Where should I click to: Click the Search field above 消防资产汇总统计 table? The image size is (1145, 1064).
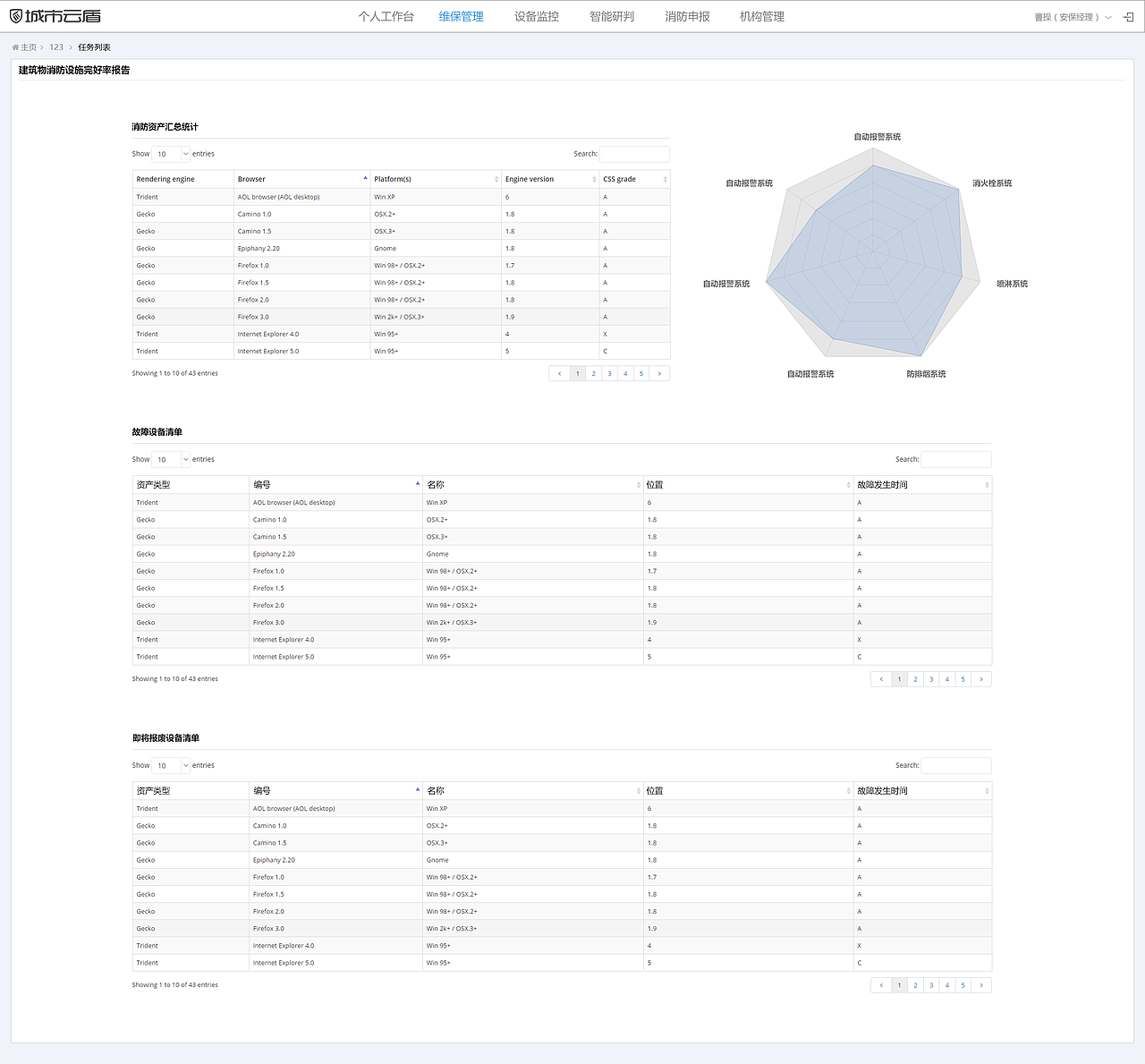click(634, 154)
